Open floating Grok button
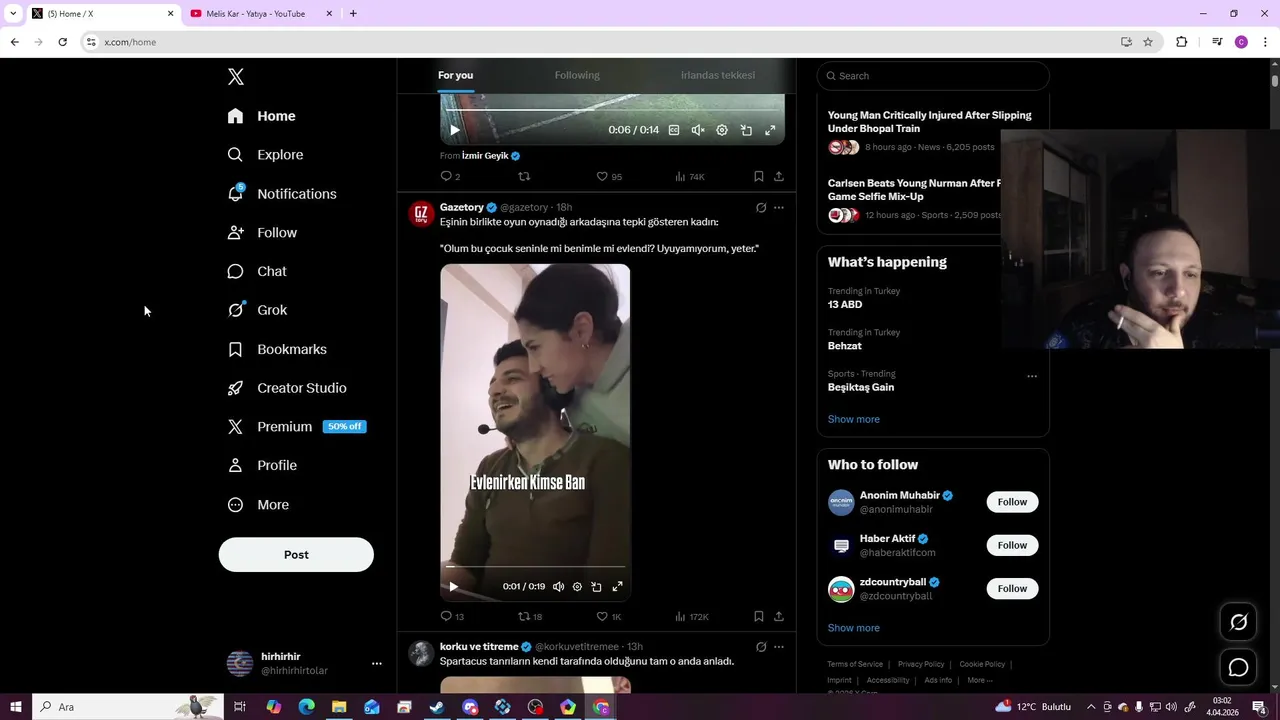 (x=1238, y=622)
